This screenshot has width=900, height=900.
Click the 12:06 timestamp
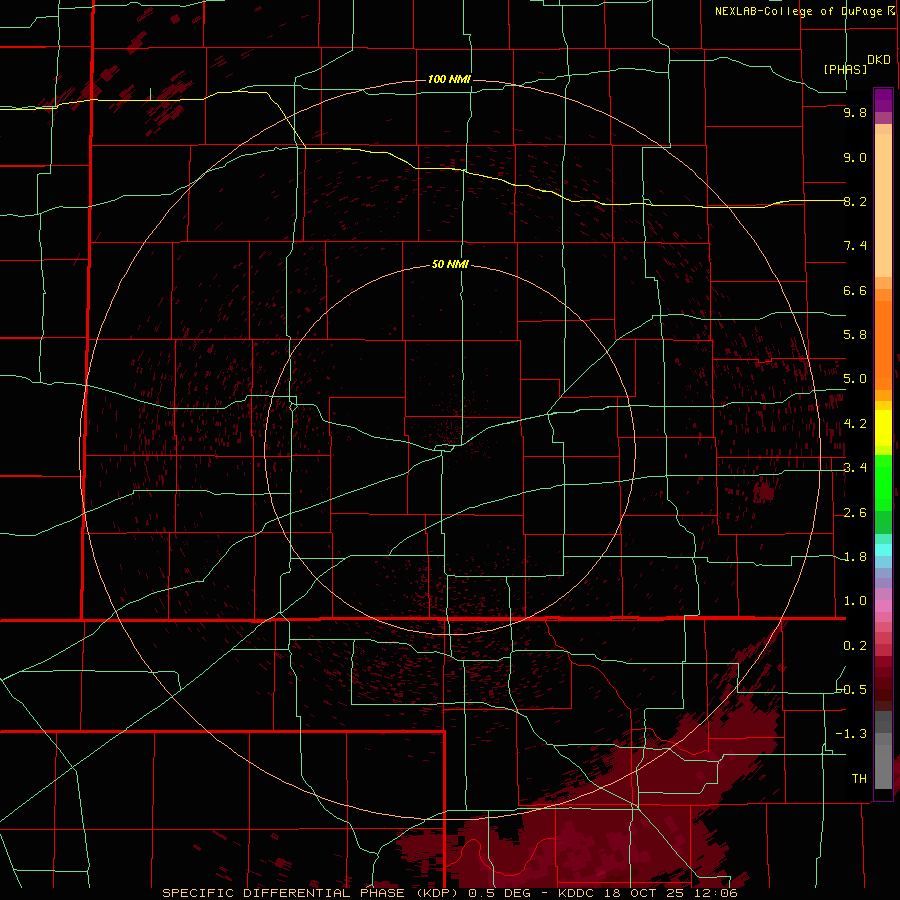(x=715, y=893)
